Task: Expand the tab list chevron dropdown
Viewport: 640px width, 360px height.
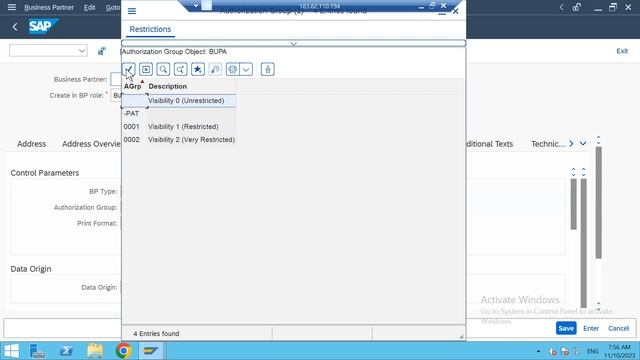Action: (x=583, y=144)
